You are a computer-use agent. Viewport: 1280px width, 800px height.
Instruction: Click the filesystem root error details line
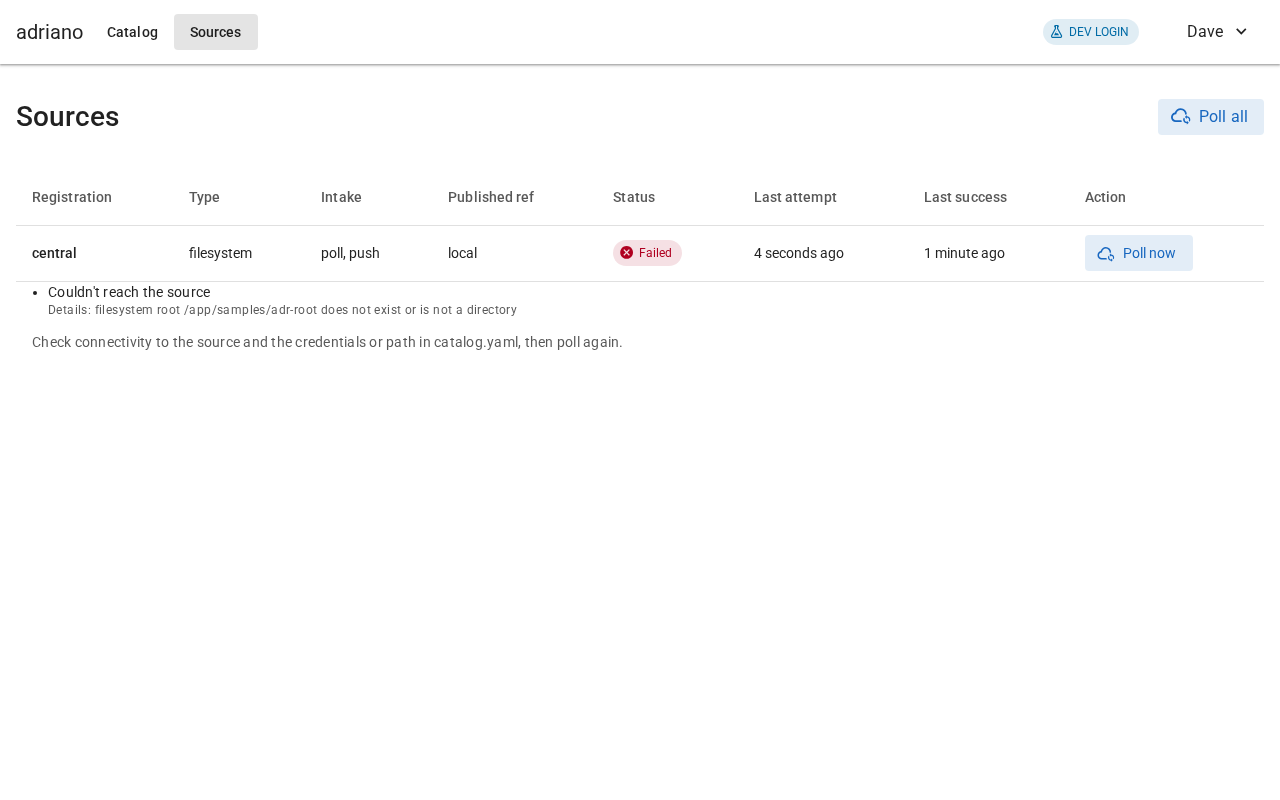point(282,310)
